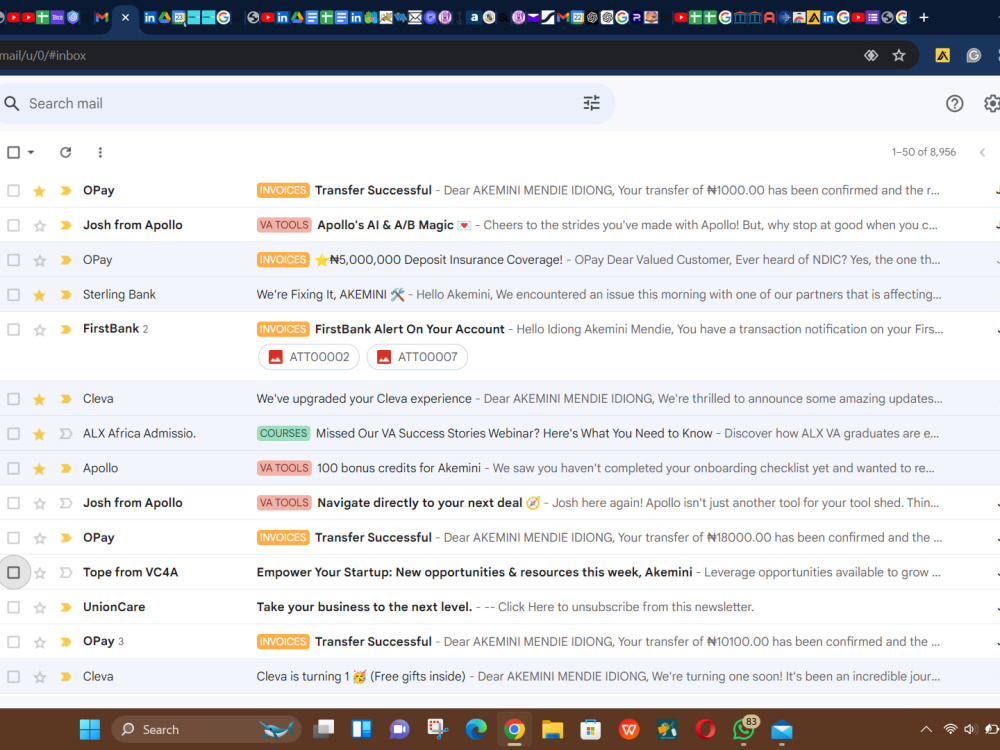The image size is (1000, 750).
Task: Open File Explorer from the taskbar
Action: click(x=552, y=730)
